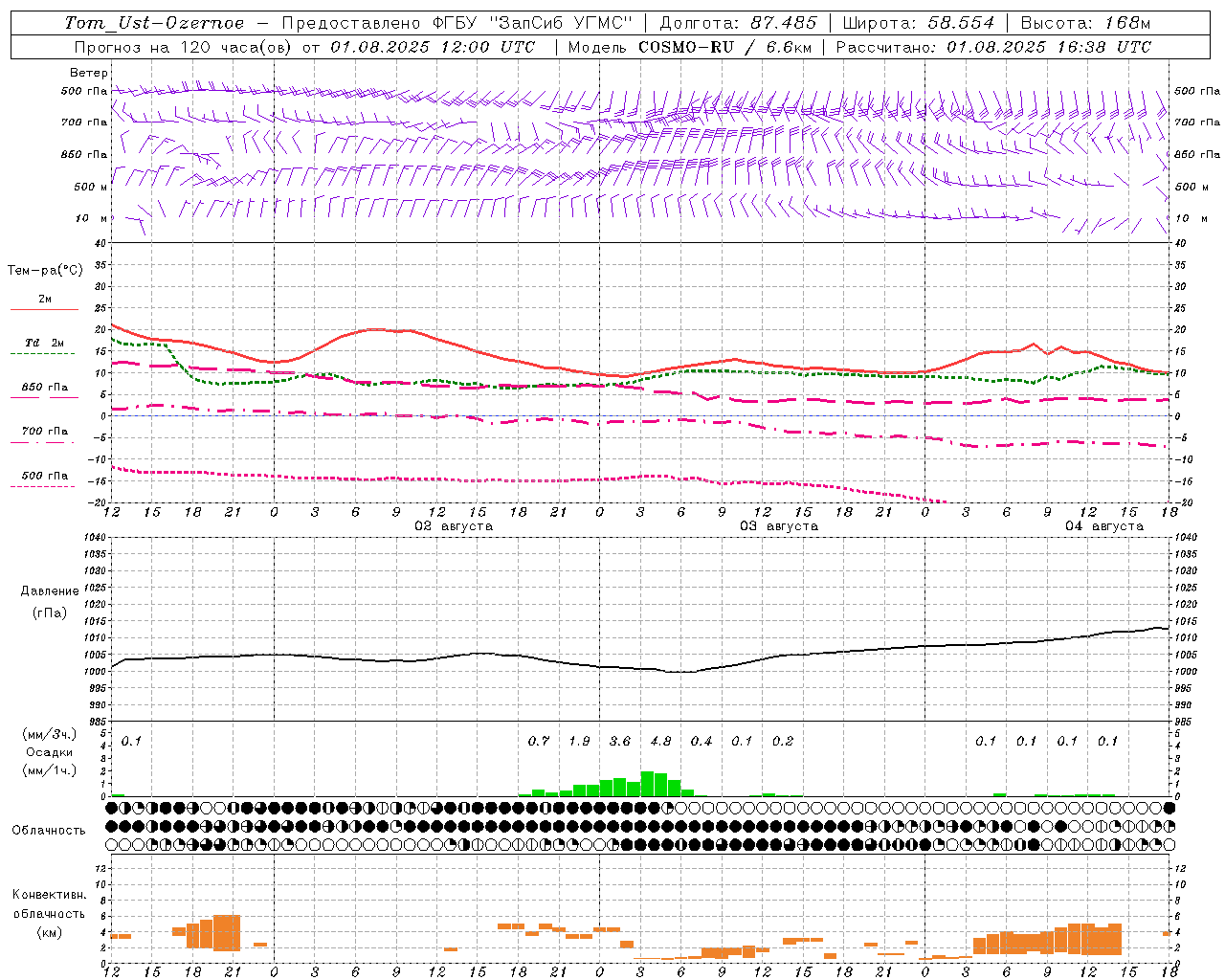Click the calculated time 01.08.2025 16:38 UTC
The height and width of the screenshot is (980, 1225).
pos(1049,47)
